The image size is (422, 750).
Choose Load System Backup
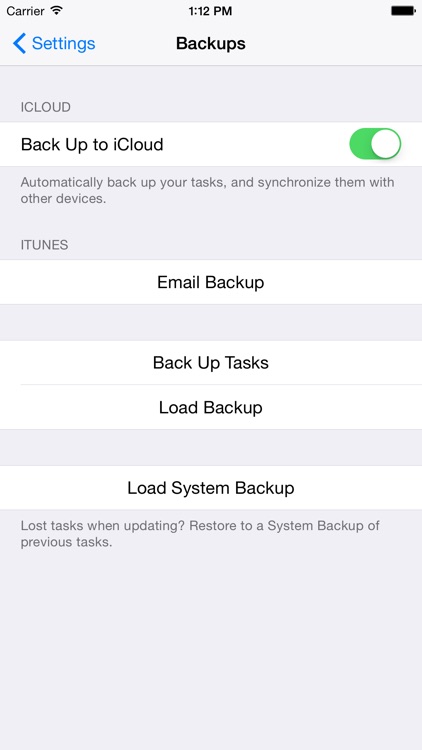pyautogui.click(x=211, y=487)
